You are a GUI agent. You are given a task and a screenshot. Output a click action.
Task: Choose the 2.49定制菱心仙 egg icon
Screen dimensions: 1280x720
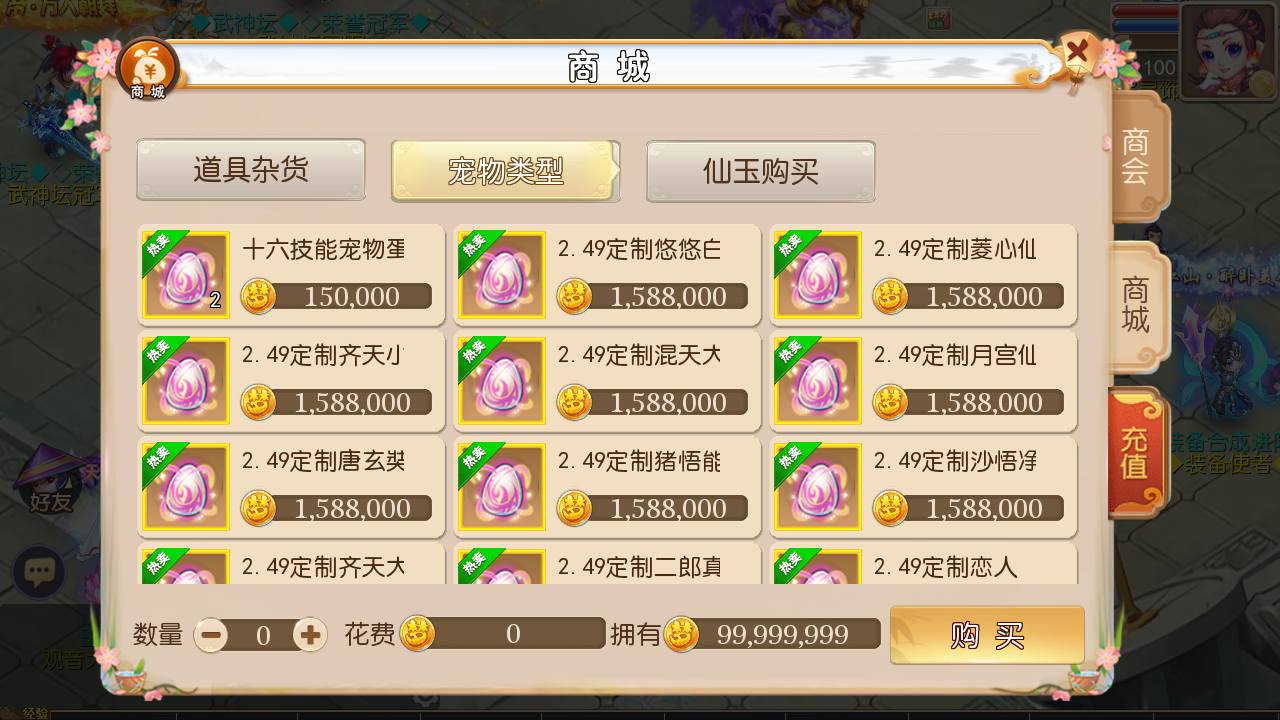tap(818, 275)
